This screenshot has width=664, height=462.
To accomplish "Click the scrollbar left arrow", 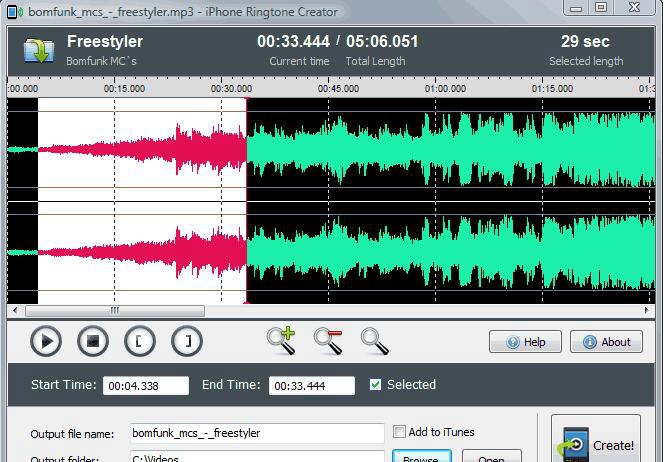I will coord(15,310).
